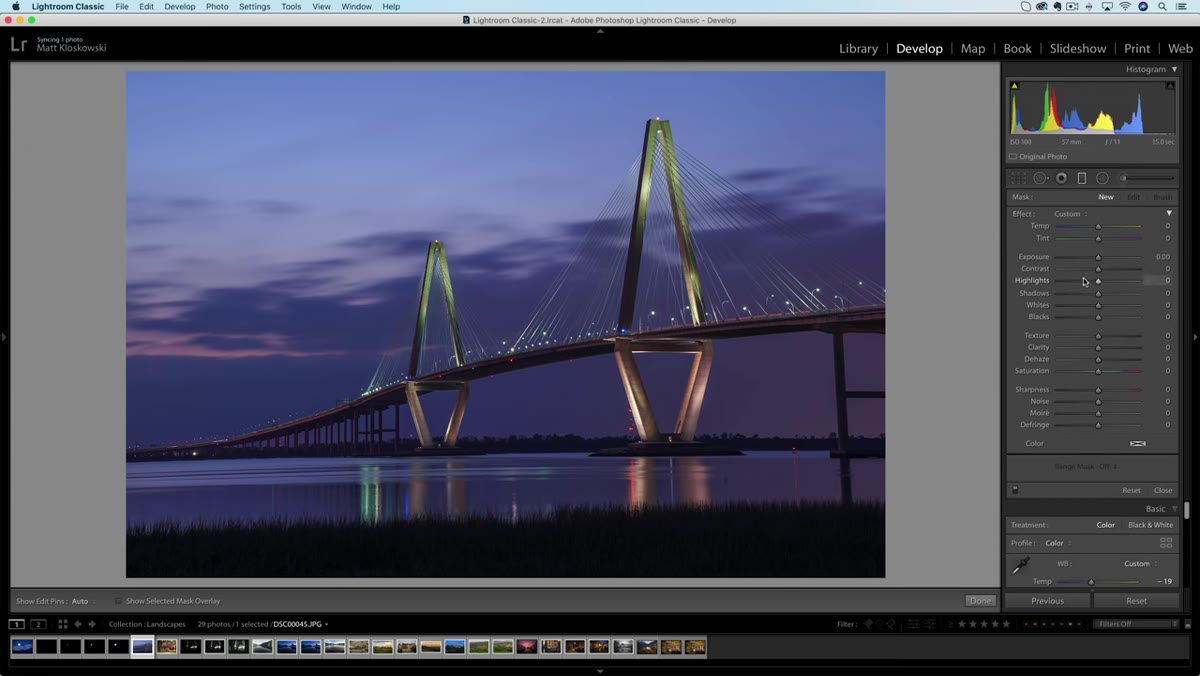Set Treatment to Black & White
This screenshot has height=676, width=1200.
point(1151,525)
